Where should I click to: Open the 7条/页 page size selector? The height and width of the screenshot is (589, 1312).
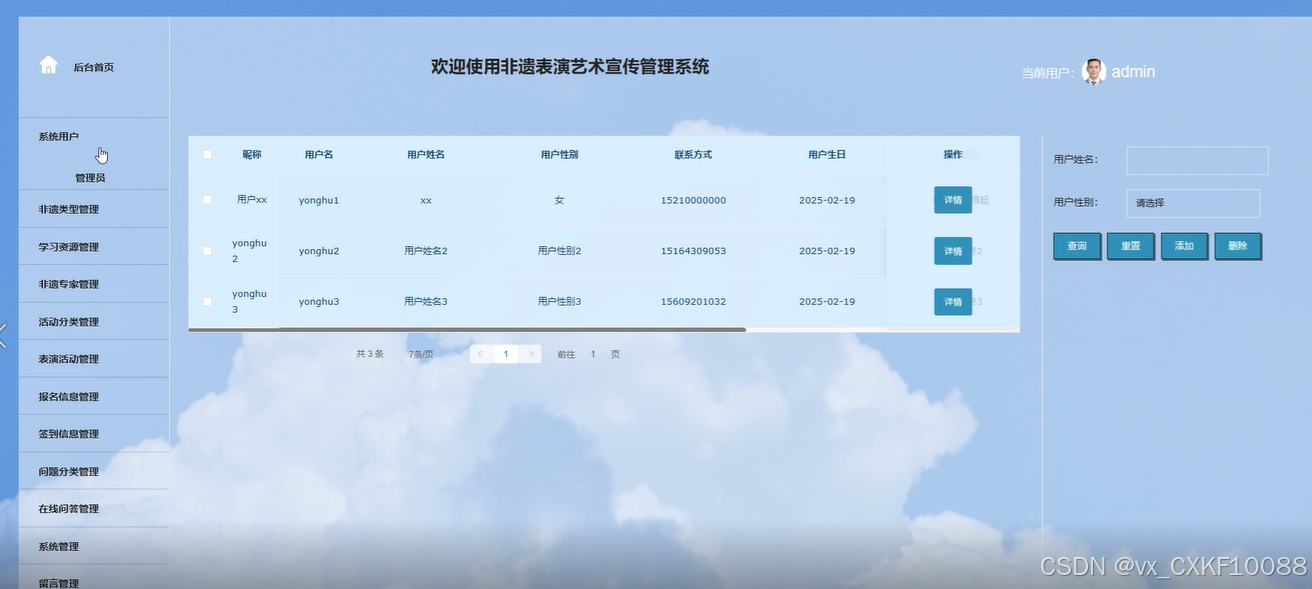420,354
